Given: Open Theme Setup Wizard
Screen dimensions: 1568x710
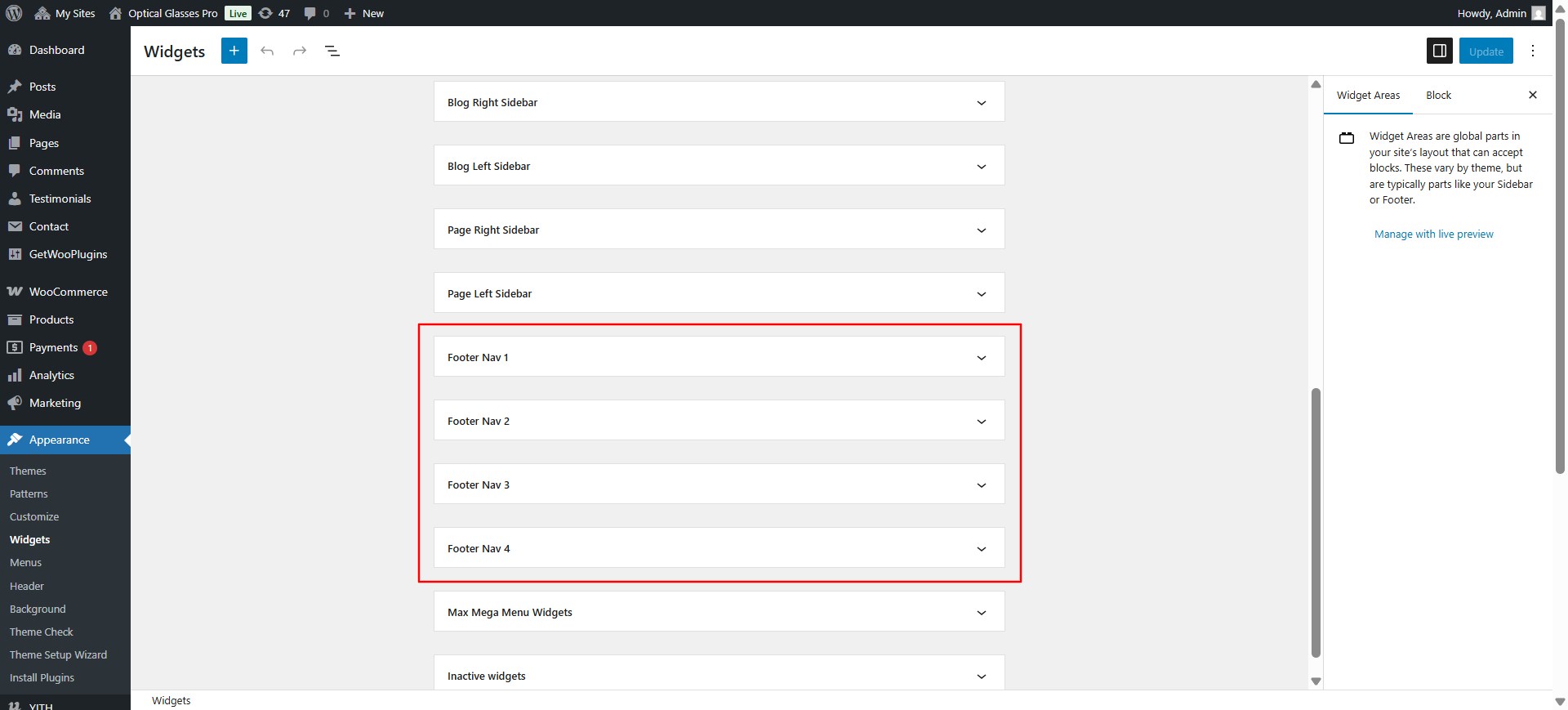Looking at the screenshot, I should [x=58, y=654].
